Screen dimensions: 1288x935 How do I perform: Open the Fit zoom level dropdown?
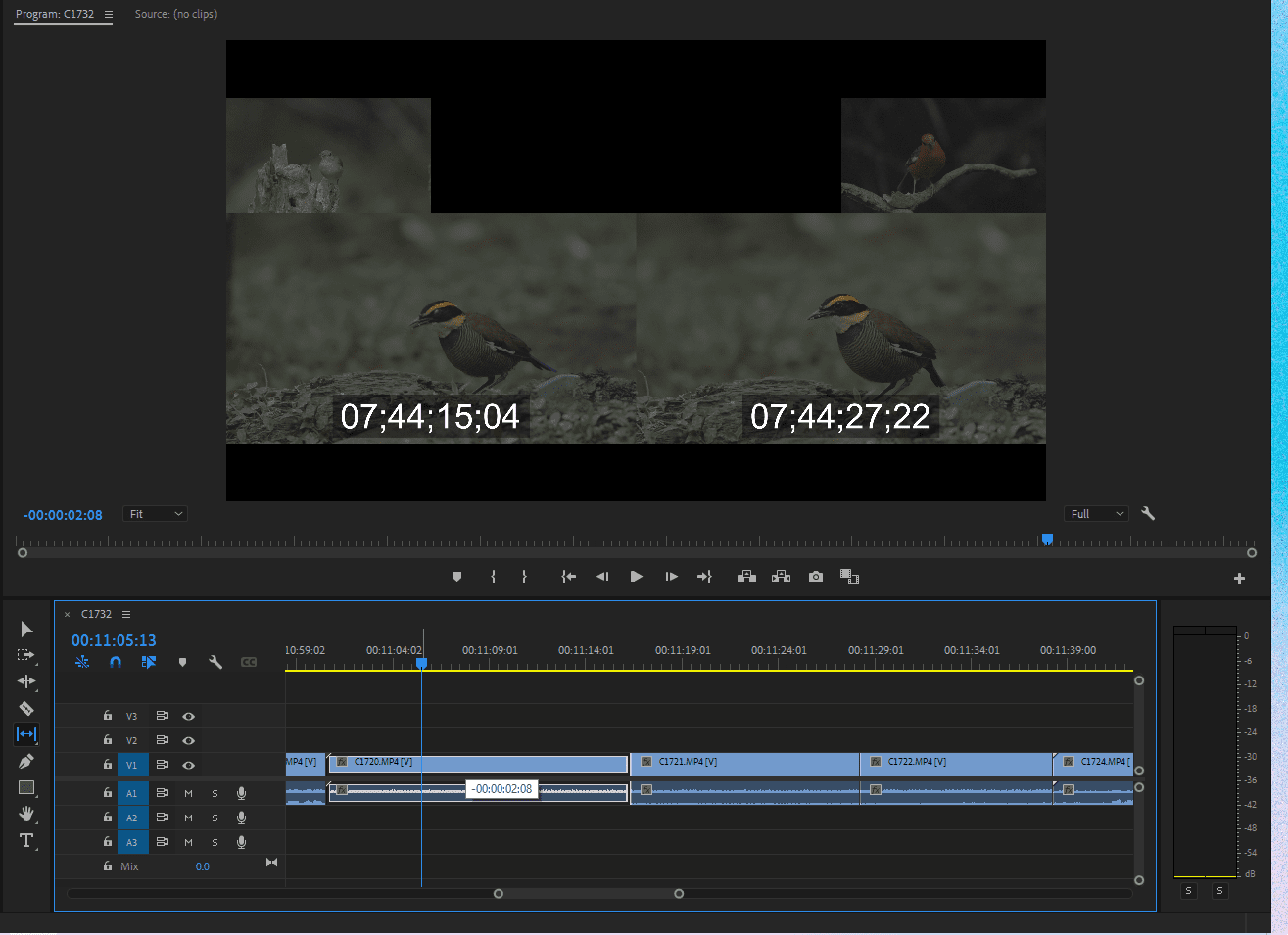154,513
